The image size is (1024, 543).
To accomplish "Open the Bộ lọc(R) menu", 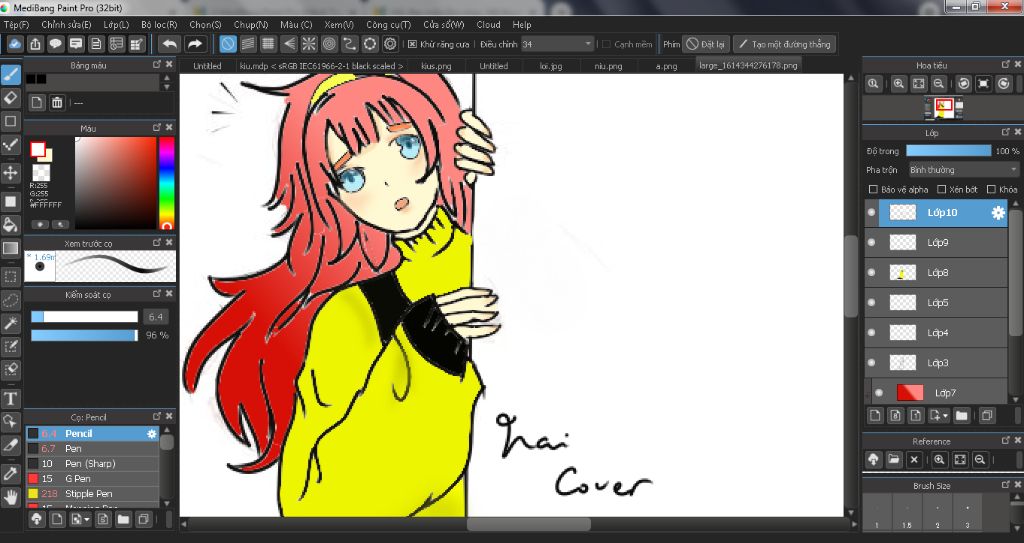I will point(159,24).
